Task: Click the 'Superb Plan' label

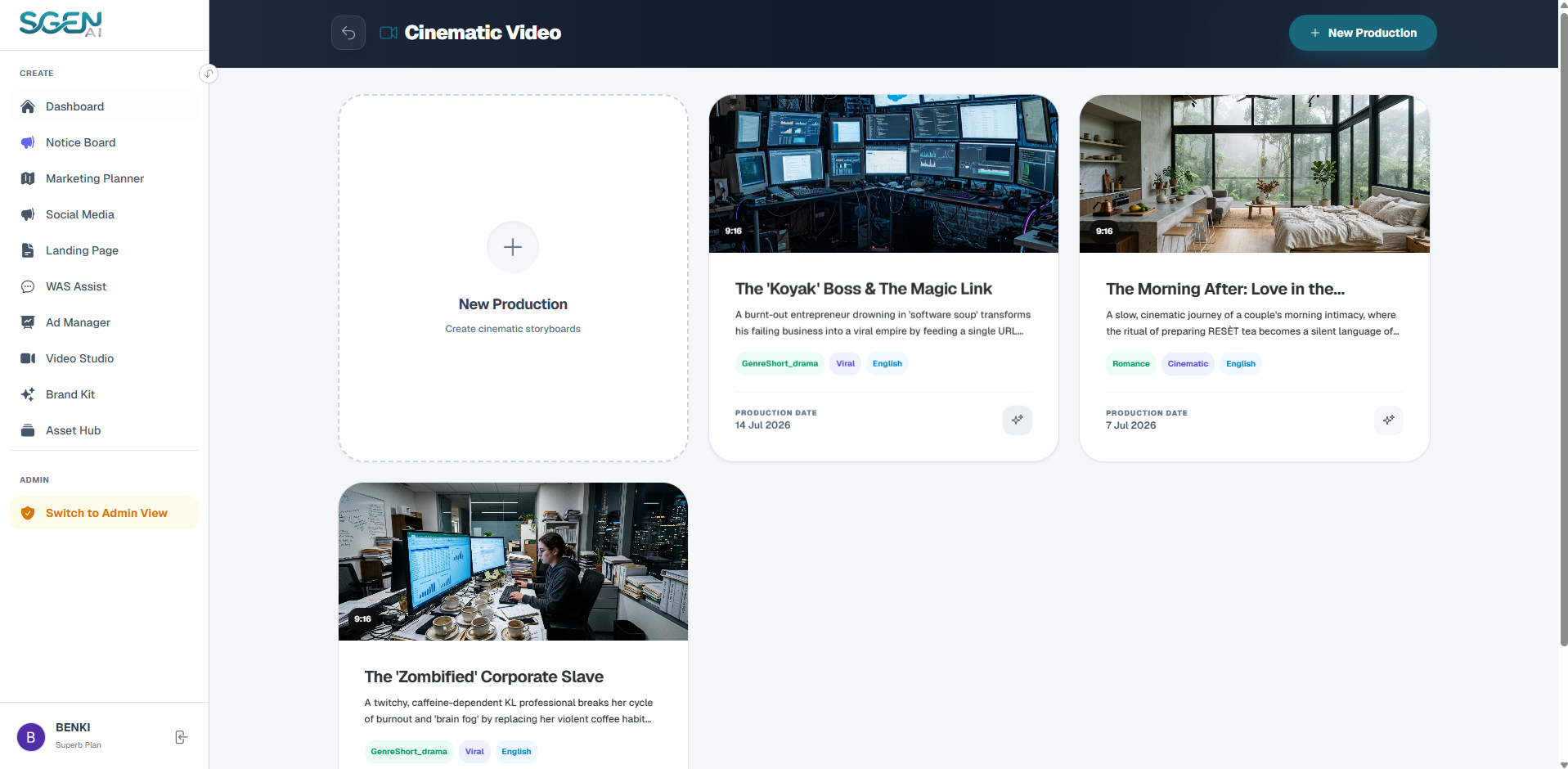Action: point(79,745)
